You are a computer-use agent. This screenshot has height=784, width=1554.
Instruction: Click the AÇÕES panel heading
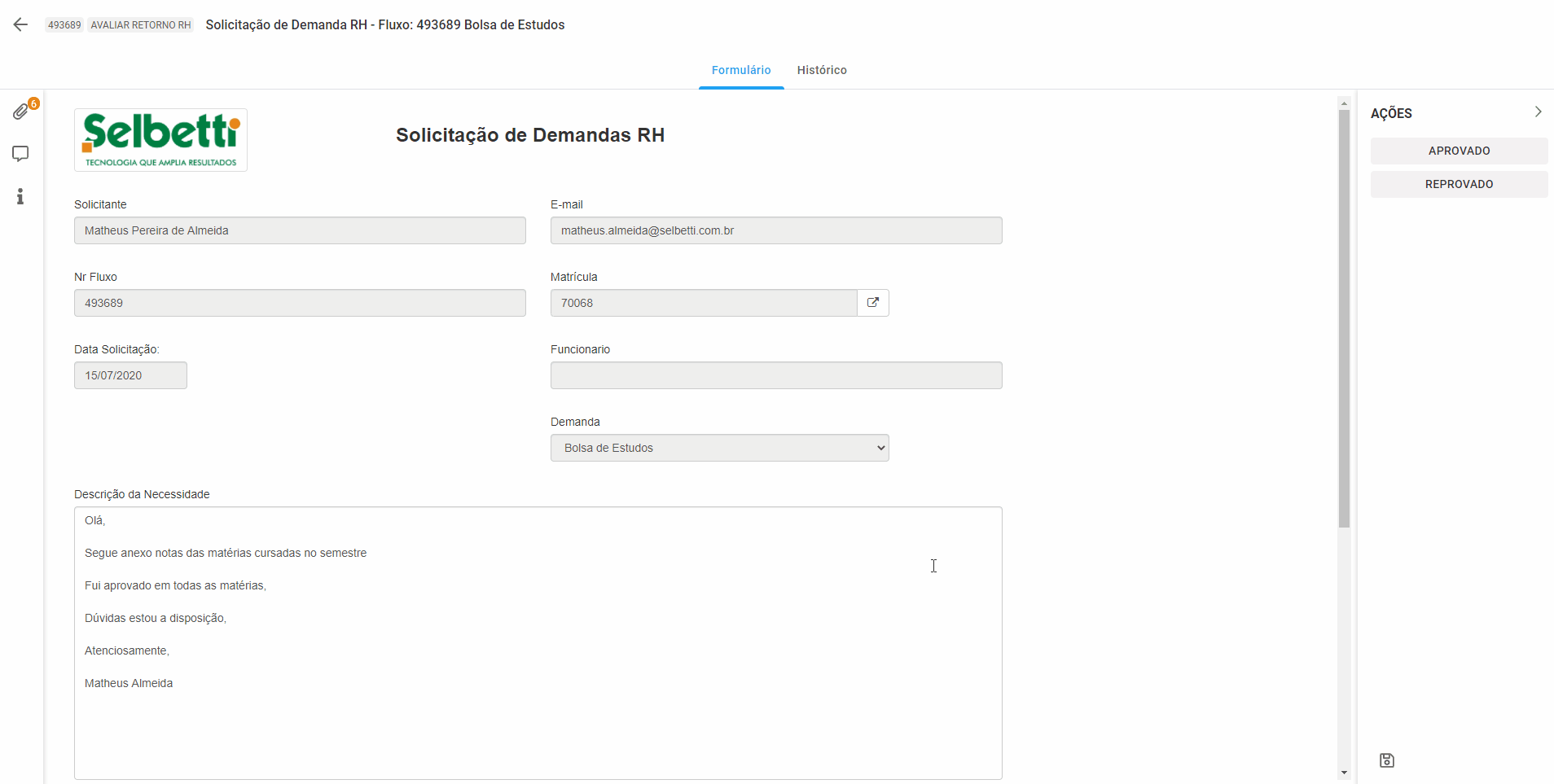pos(1391,113)
